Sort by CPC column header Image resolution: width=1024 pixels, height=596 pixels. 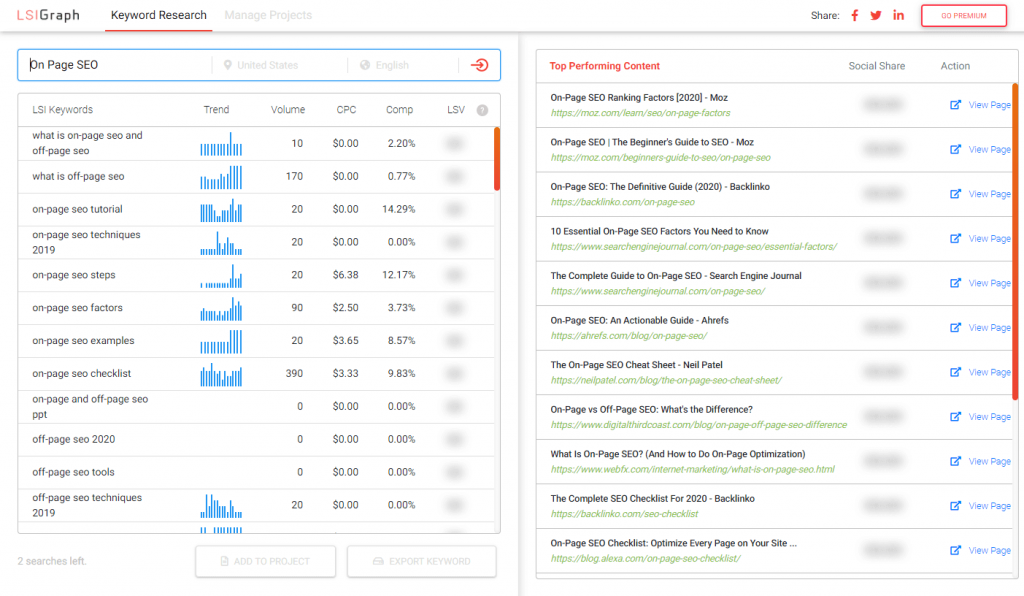pyautogui.click(x=346, y=110)
